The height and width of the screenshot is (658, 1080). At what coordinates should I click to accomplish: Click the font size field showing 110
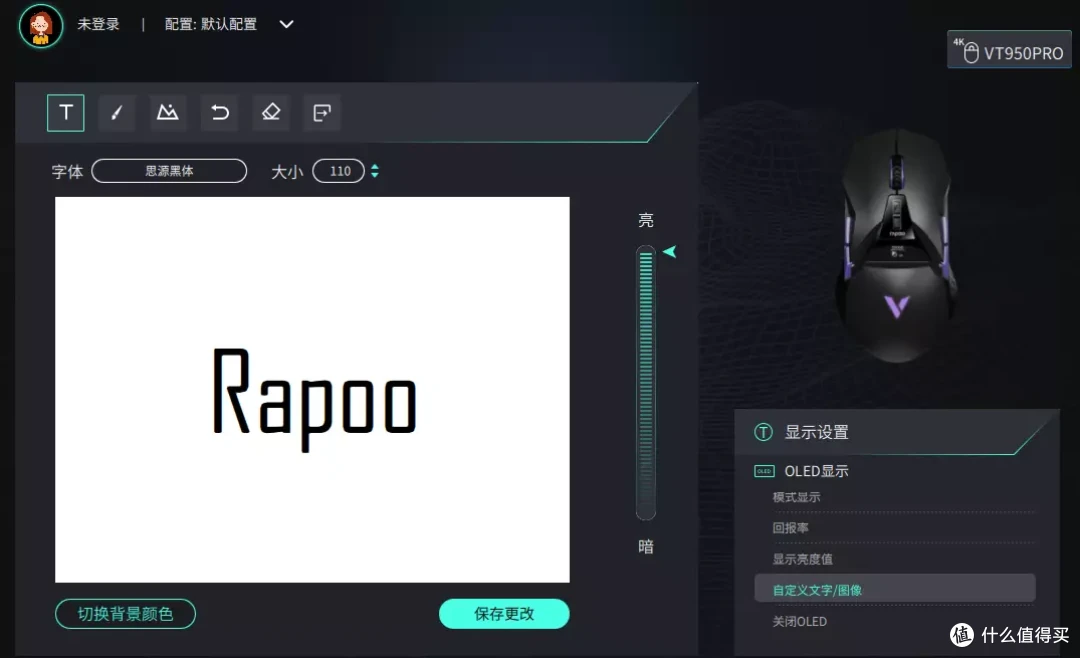click(338, 171)
